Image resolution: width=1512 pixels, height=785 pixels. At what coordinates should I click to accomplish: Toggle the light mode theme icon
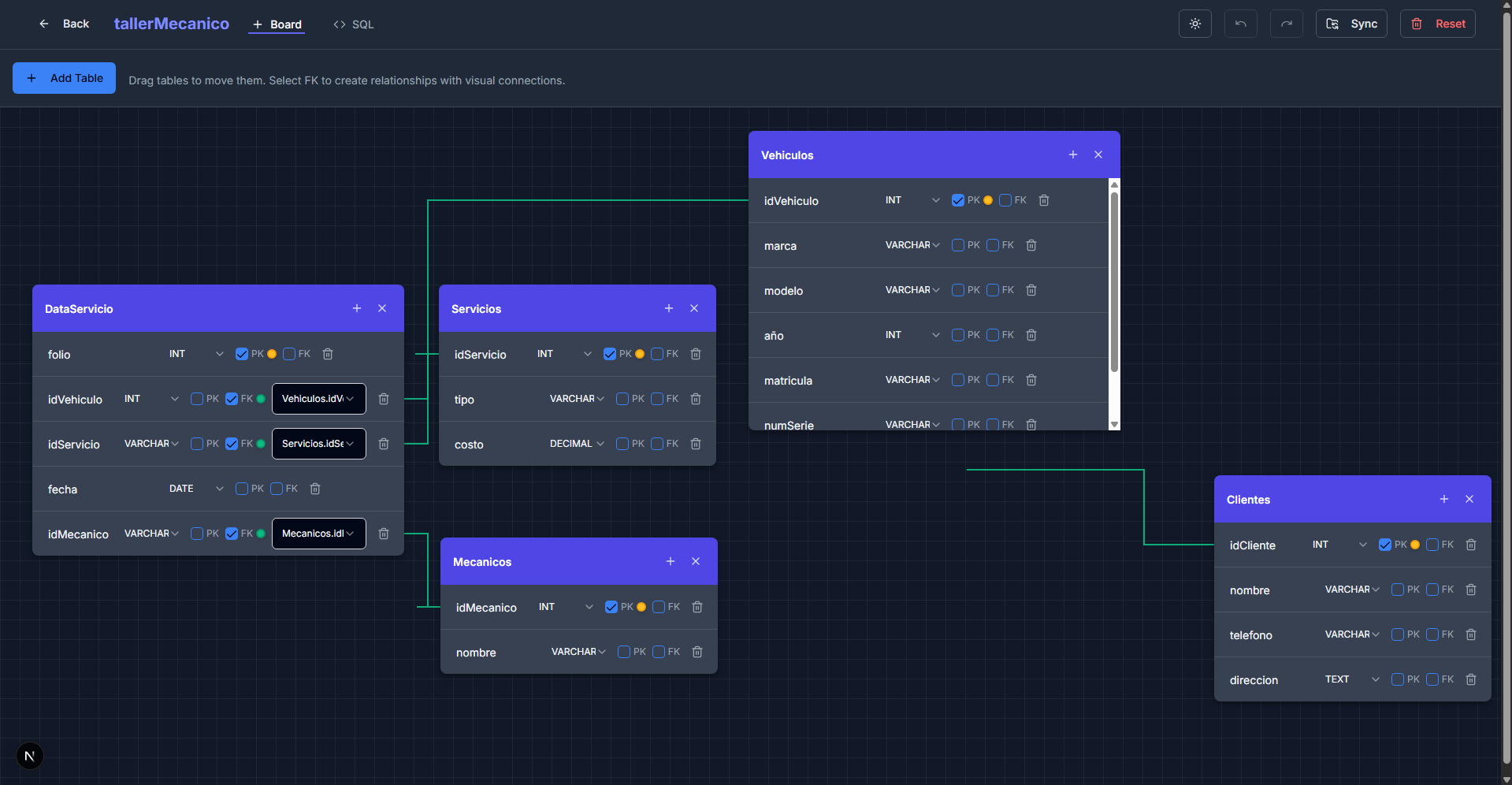[x=1194, y=24]
